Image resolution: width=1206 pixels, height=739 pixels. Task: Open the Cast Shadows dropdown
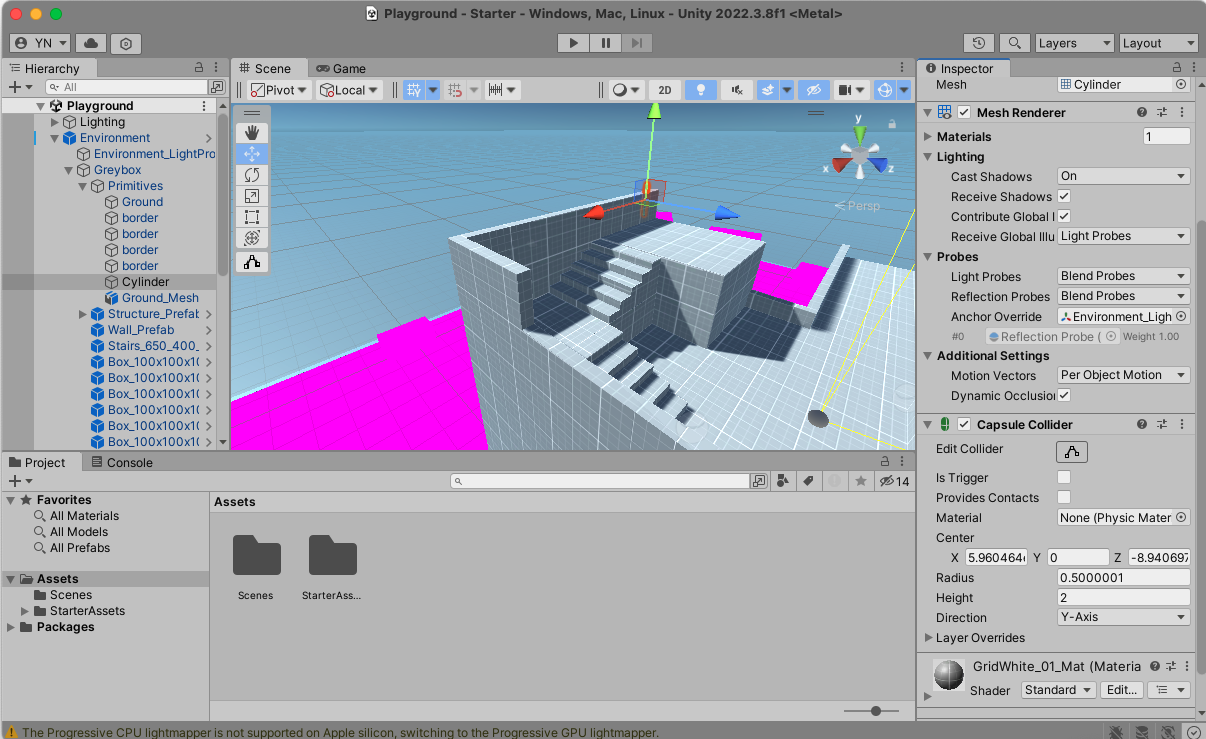click(1123, 176)
